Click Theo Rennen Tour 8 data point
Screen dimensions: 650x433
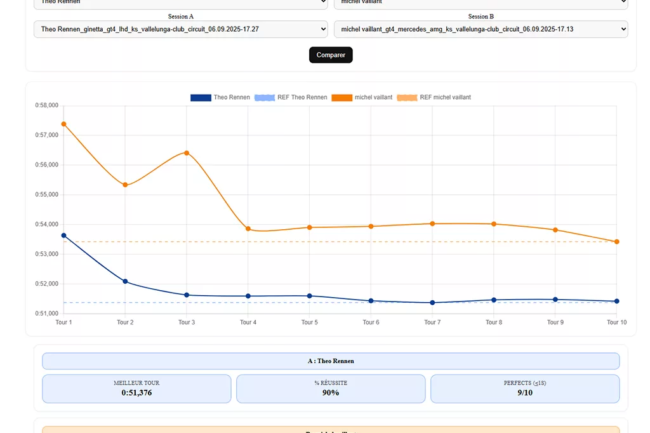coord(494,300)
